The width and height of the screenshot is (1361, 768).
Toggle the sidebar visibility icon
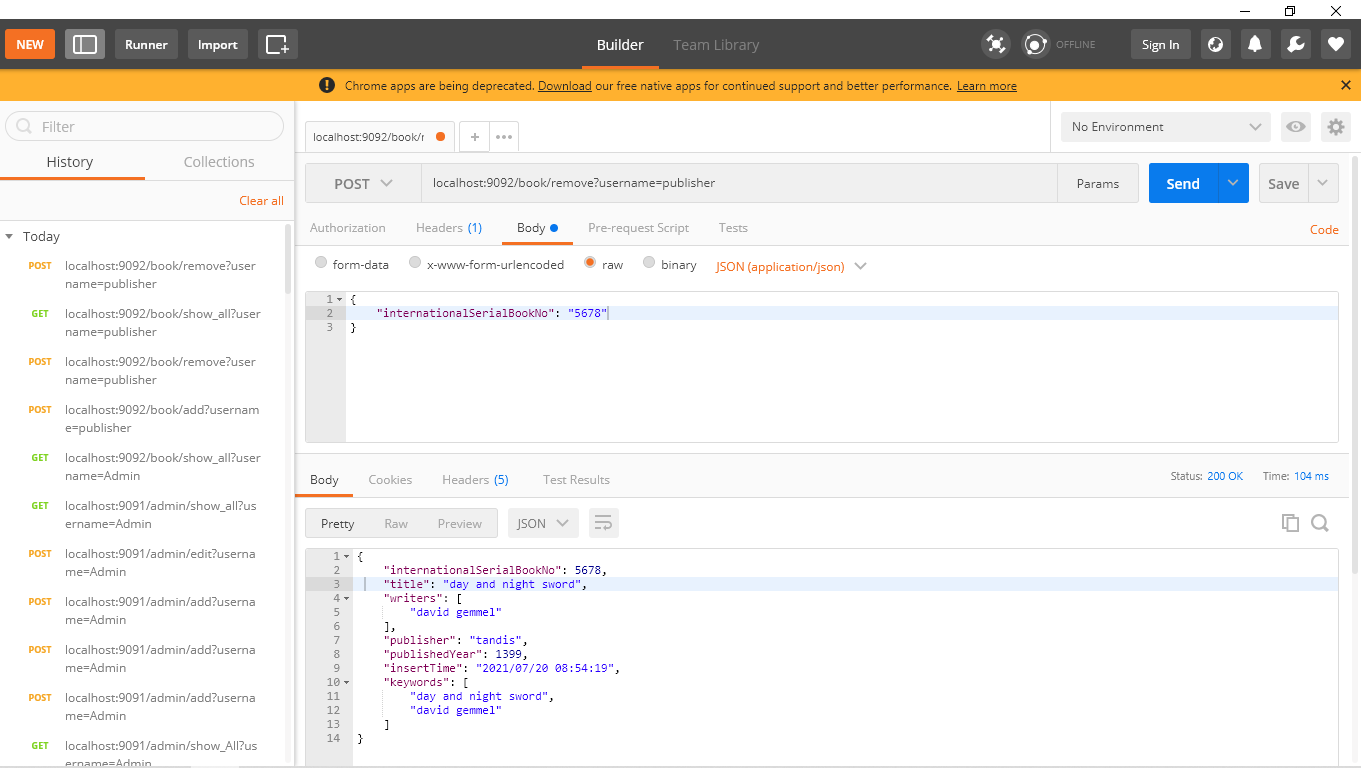(x=85, y=43)
